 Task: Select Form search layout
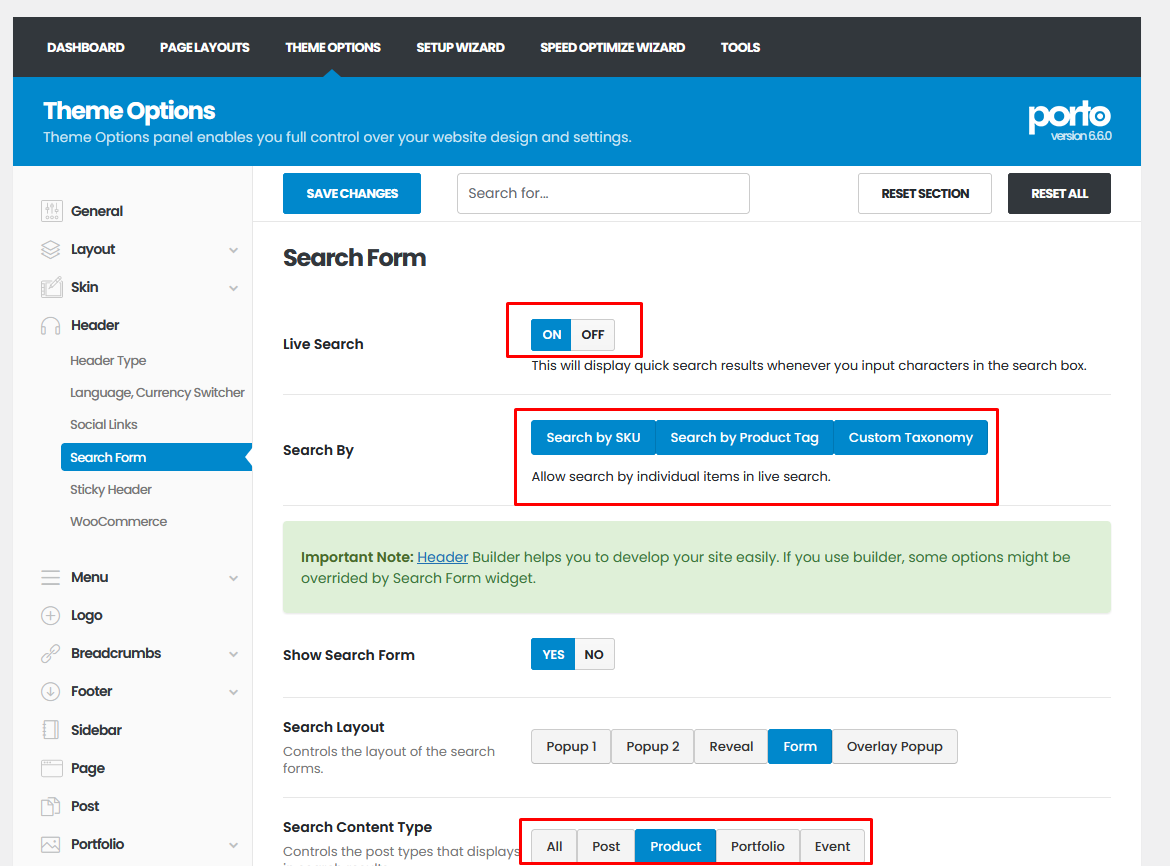(800, 747)
